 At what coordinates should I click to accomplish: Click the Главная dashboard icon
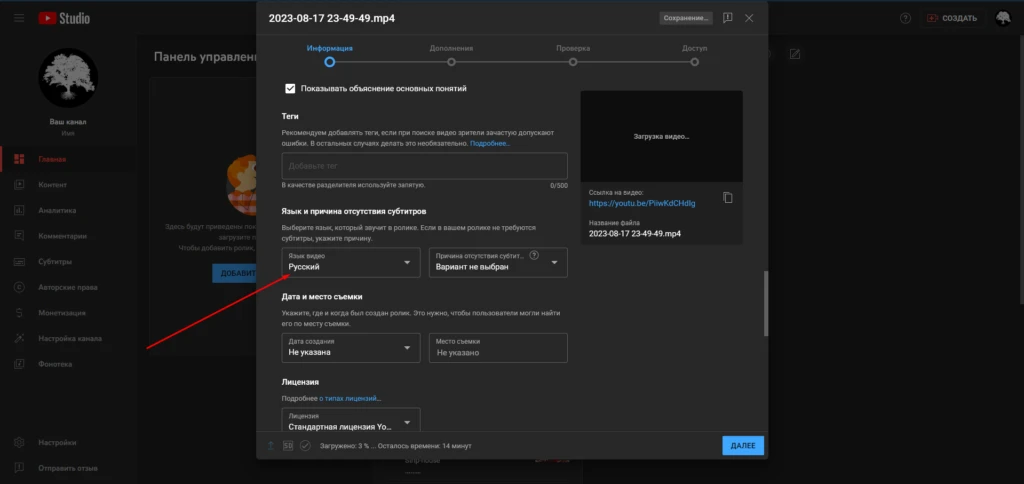click(x=19, y=159)
